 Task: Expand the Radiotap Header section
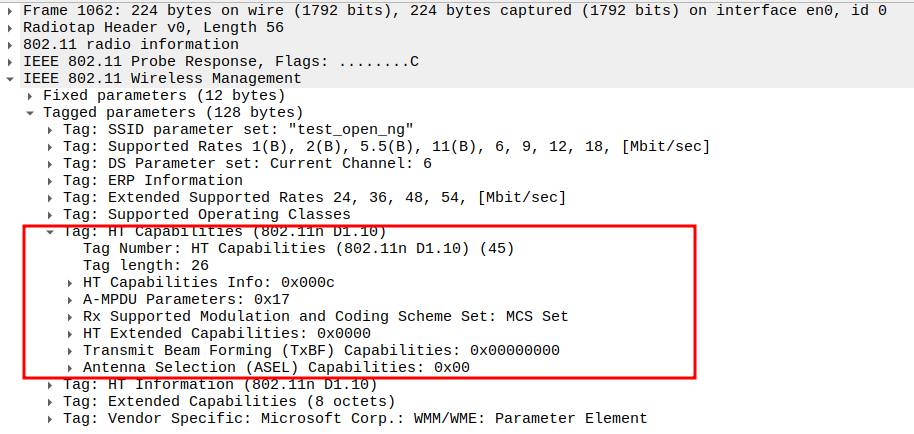[10, 27]
